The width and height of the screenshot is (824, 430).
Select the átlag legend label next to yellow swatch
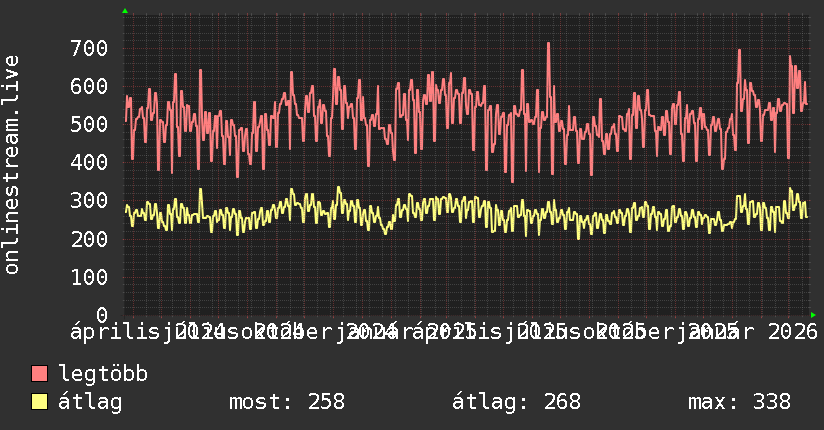pyautogui.click(x=90, y=402)
